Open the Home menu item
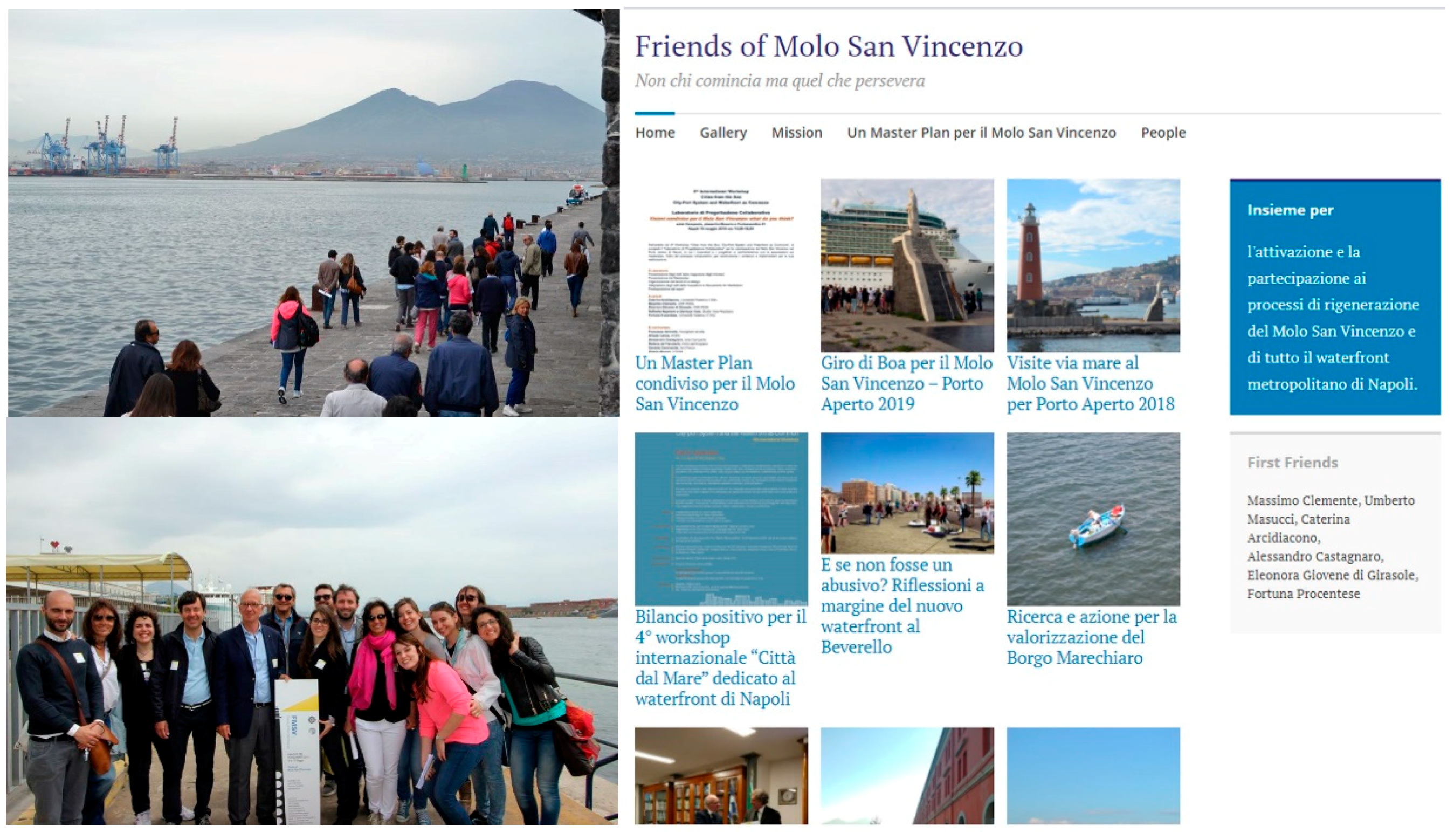 pyautogui.click(x=654, y=133)
